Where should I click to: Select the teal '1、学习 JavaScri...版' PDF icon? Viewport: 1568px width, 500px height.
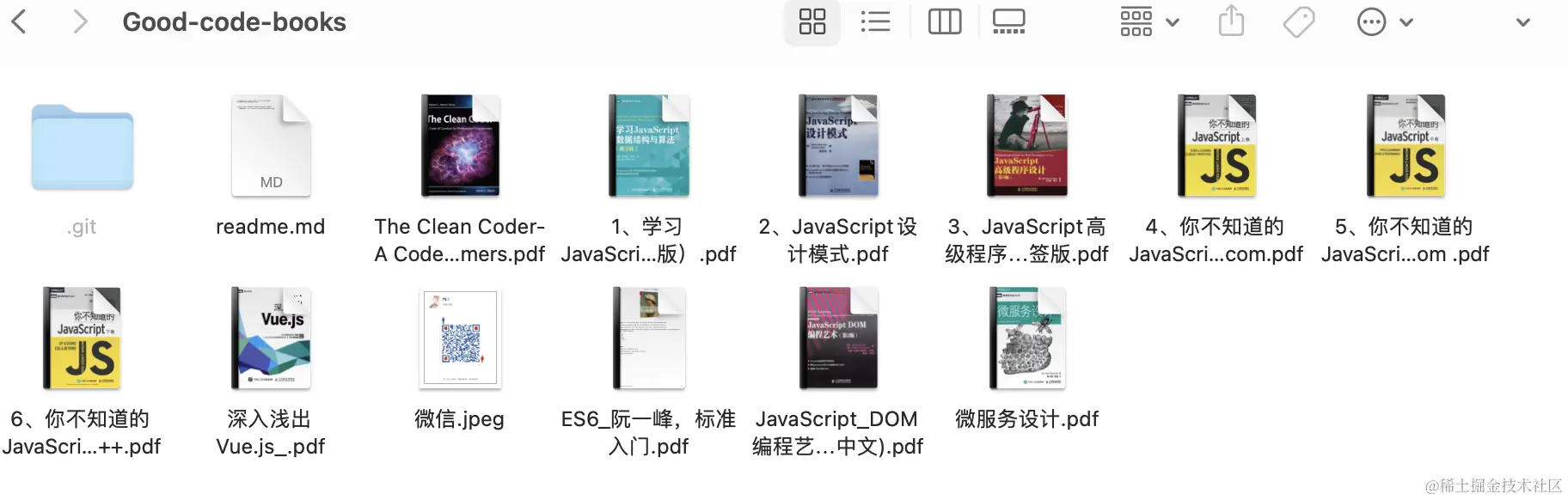point(649,146)
